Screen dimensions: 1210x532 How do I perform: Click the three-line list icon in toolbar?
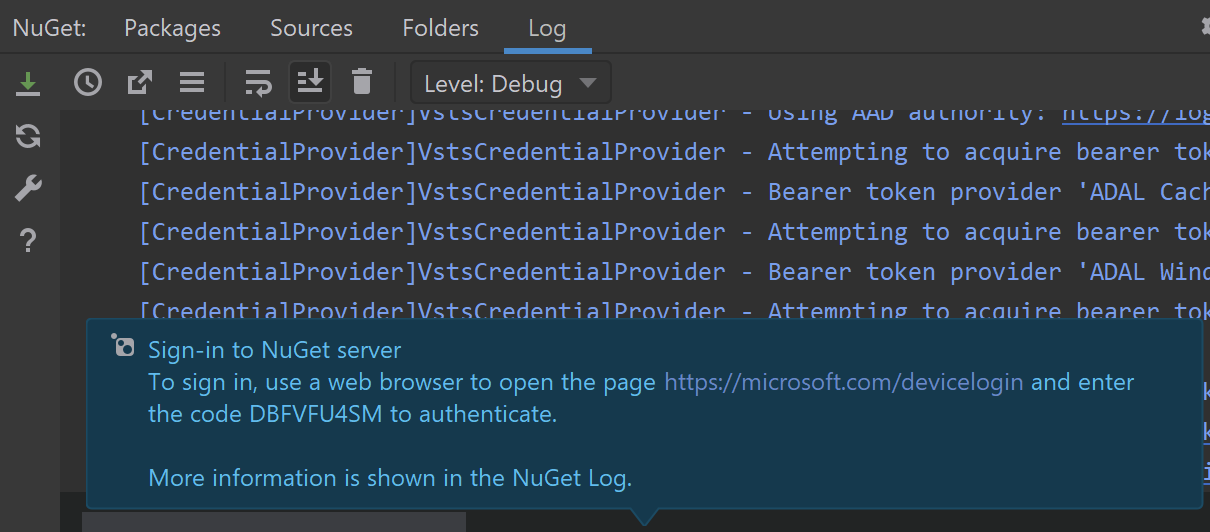click(192, 83)
